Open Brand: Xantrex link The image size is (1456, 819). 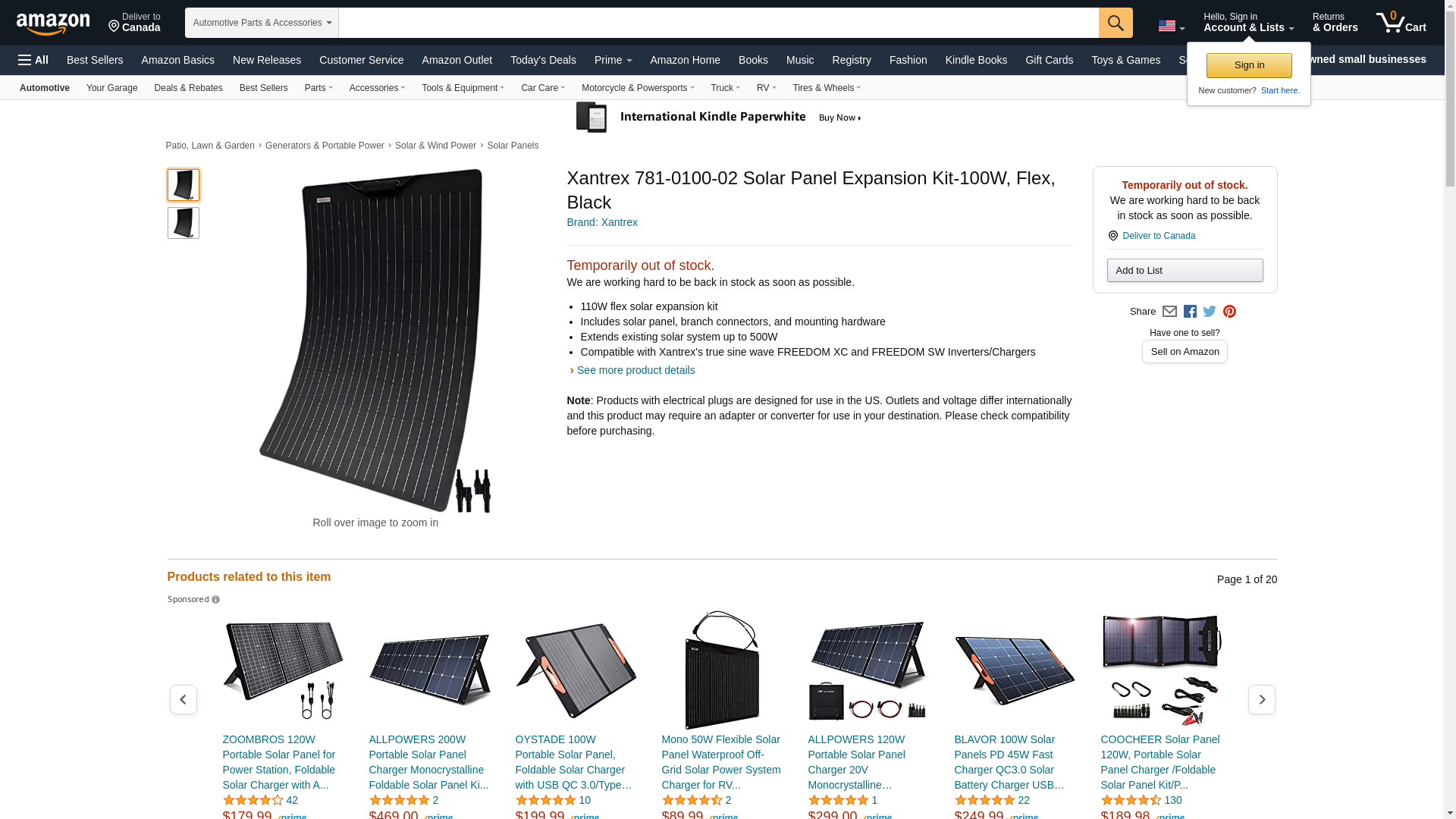(x=602, y=222)
